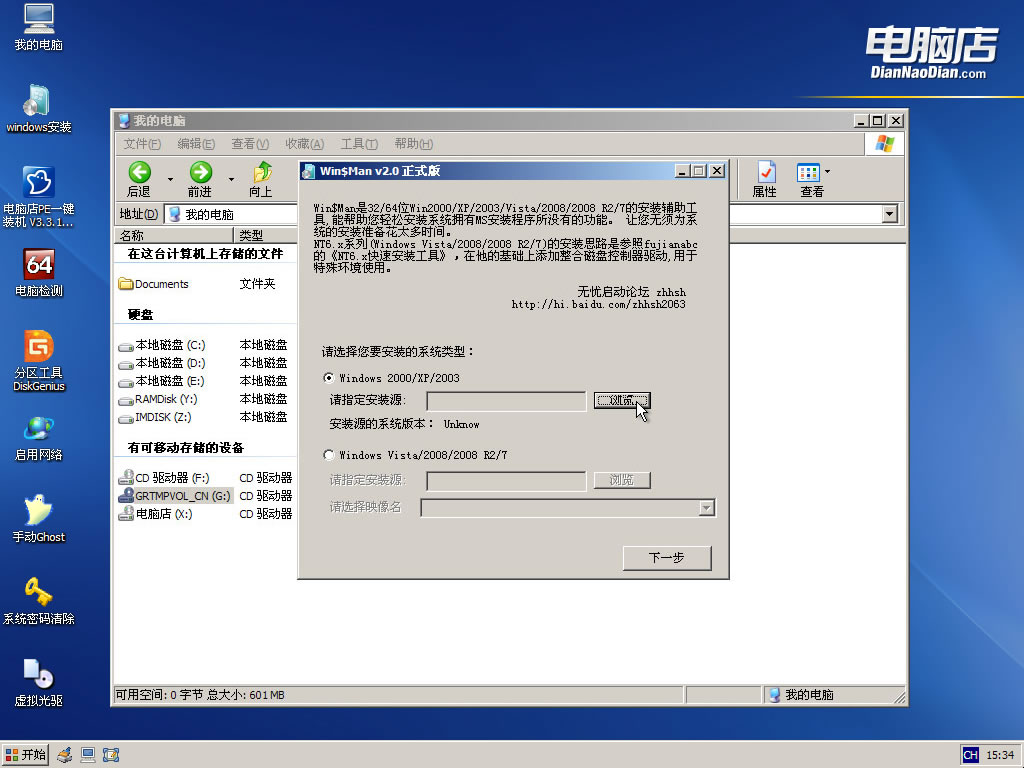This screenshot has height=768, width=1024.
Task: Open dropdown arrow next to 前进
Action: click(231, 179)
